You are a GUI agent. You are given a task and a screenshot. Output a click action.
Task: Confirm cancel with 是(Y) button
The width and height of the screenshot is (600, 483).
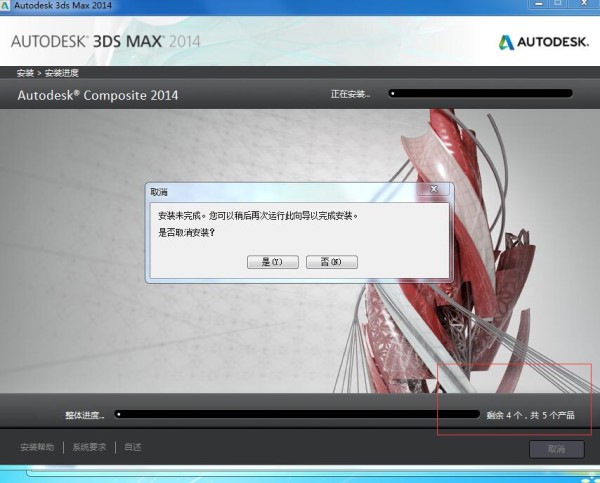(x=272, y=262)
